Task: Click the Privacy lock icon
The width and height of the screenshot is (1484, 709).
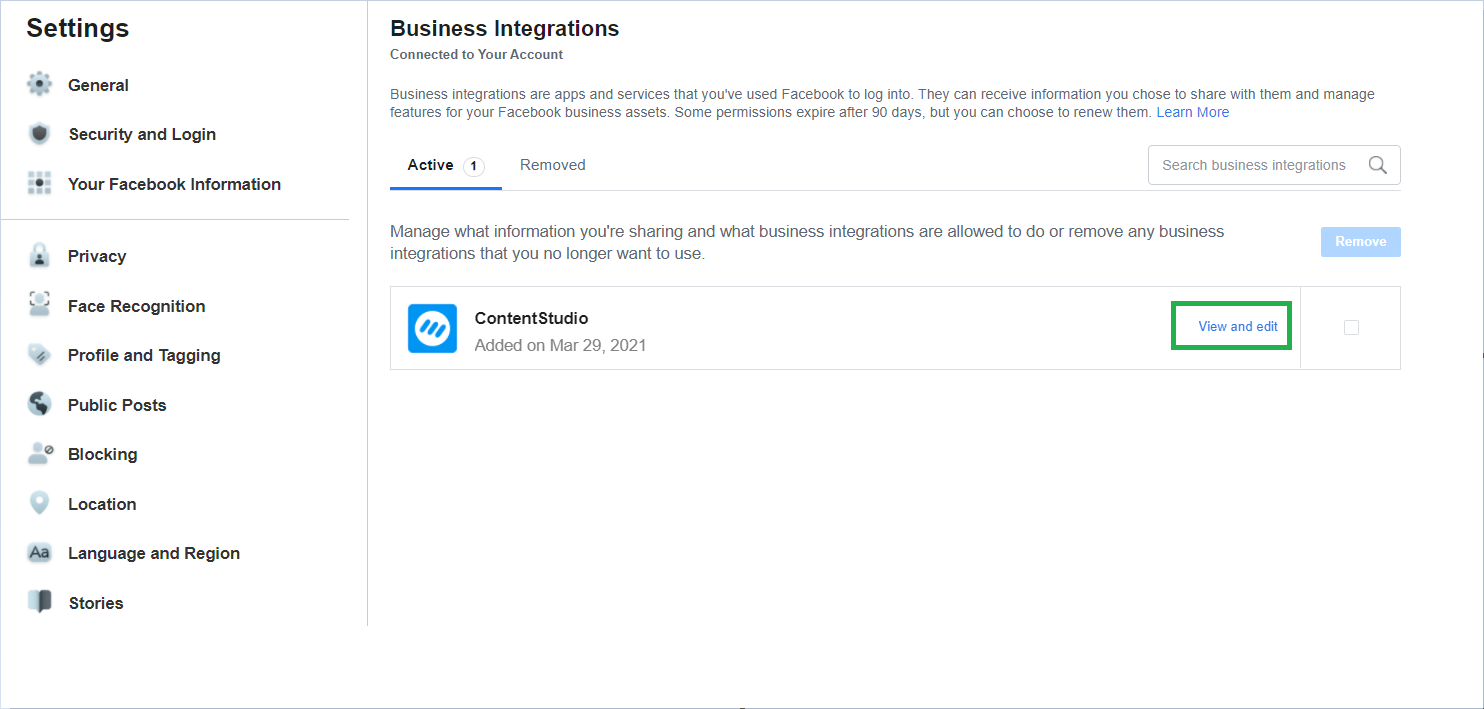Action: point(40,256)
